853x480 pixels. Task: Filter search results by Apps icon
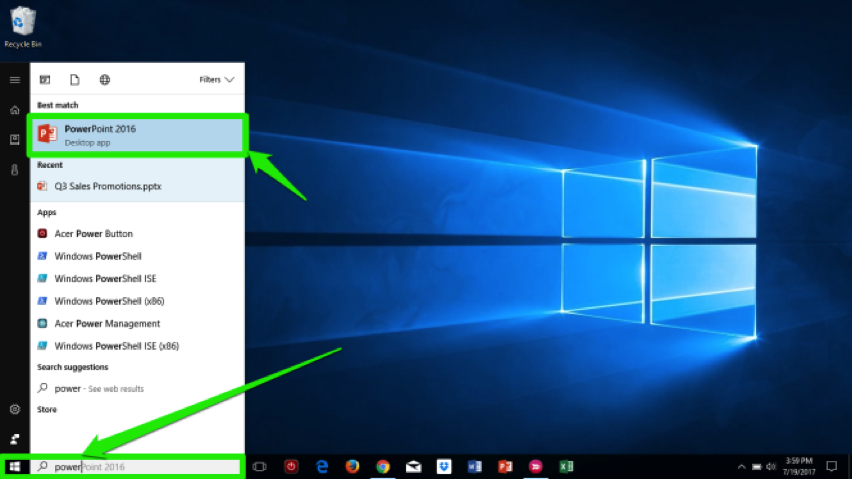45,79
